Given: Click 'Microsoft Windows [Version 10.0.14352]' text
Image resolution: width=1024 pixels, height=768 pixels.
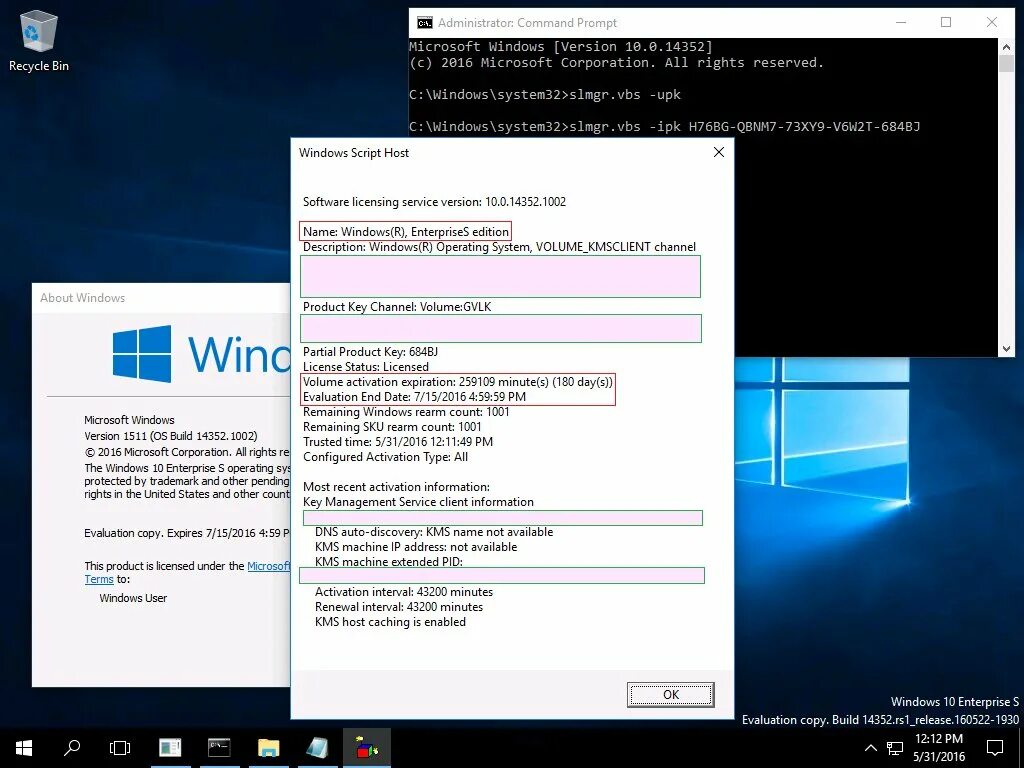Looking at the screenshot, I should [560, 47].
